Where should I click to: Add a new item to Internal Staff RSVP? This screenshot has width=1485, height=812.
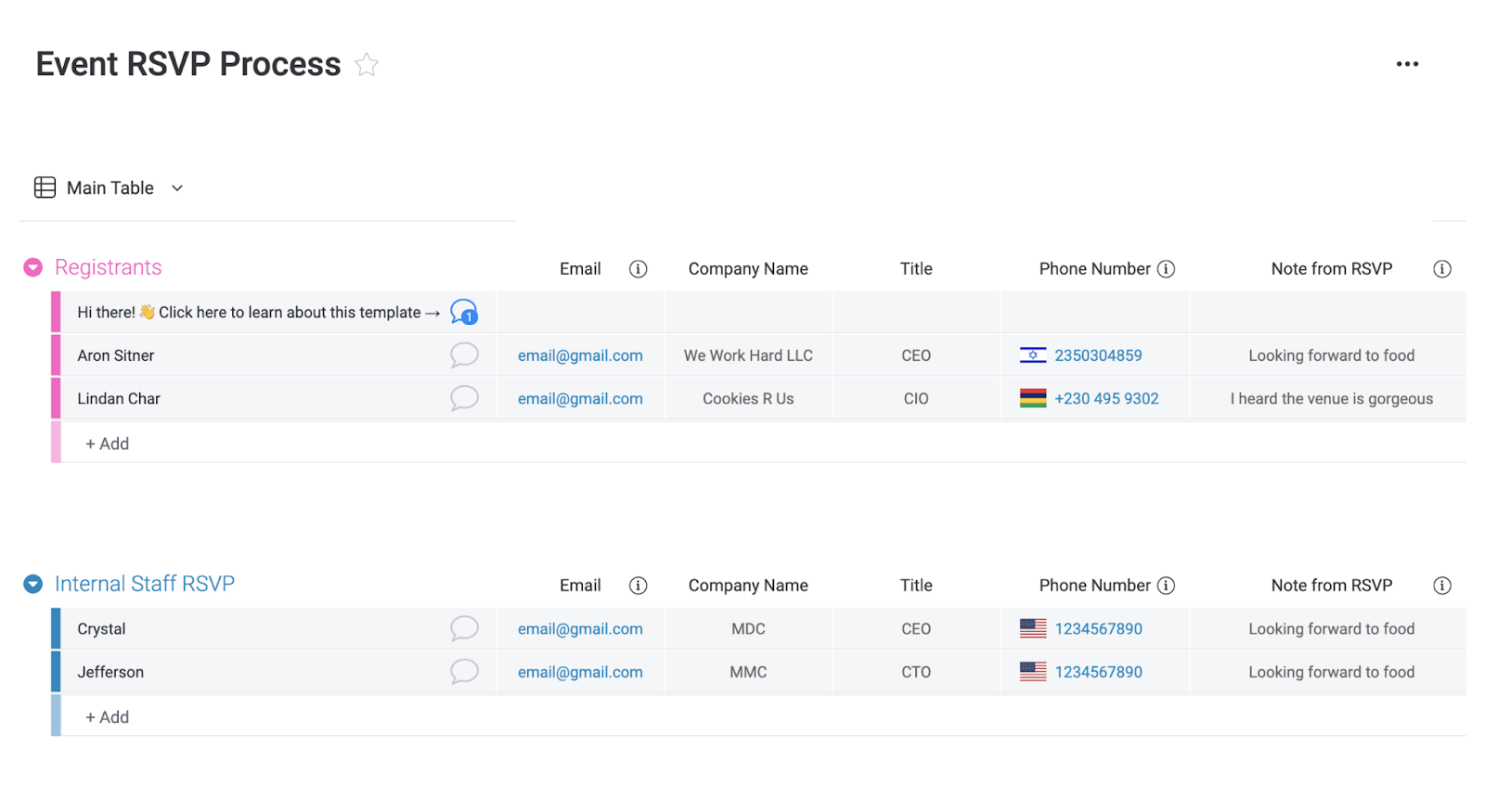(108, 717)
